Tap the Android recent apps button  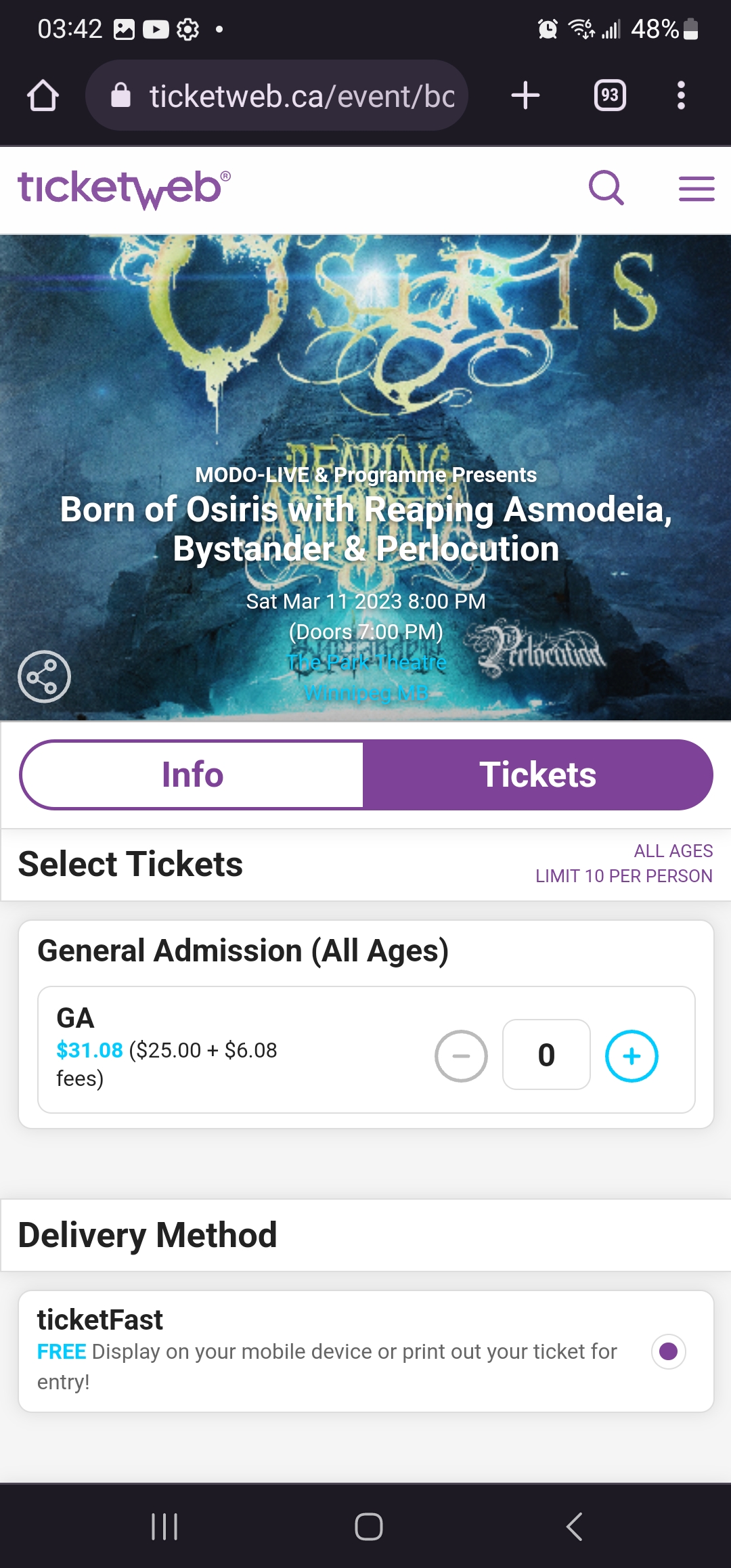click(164, 1527)
